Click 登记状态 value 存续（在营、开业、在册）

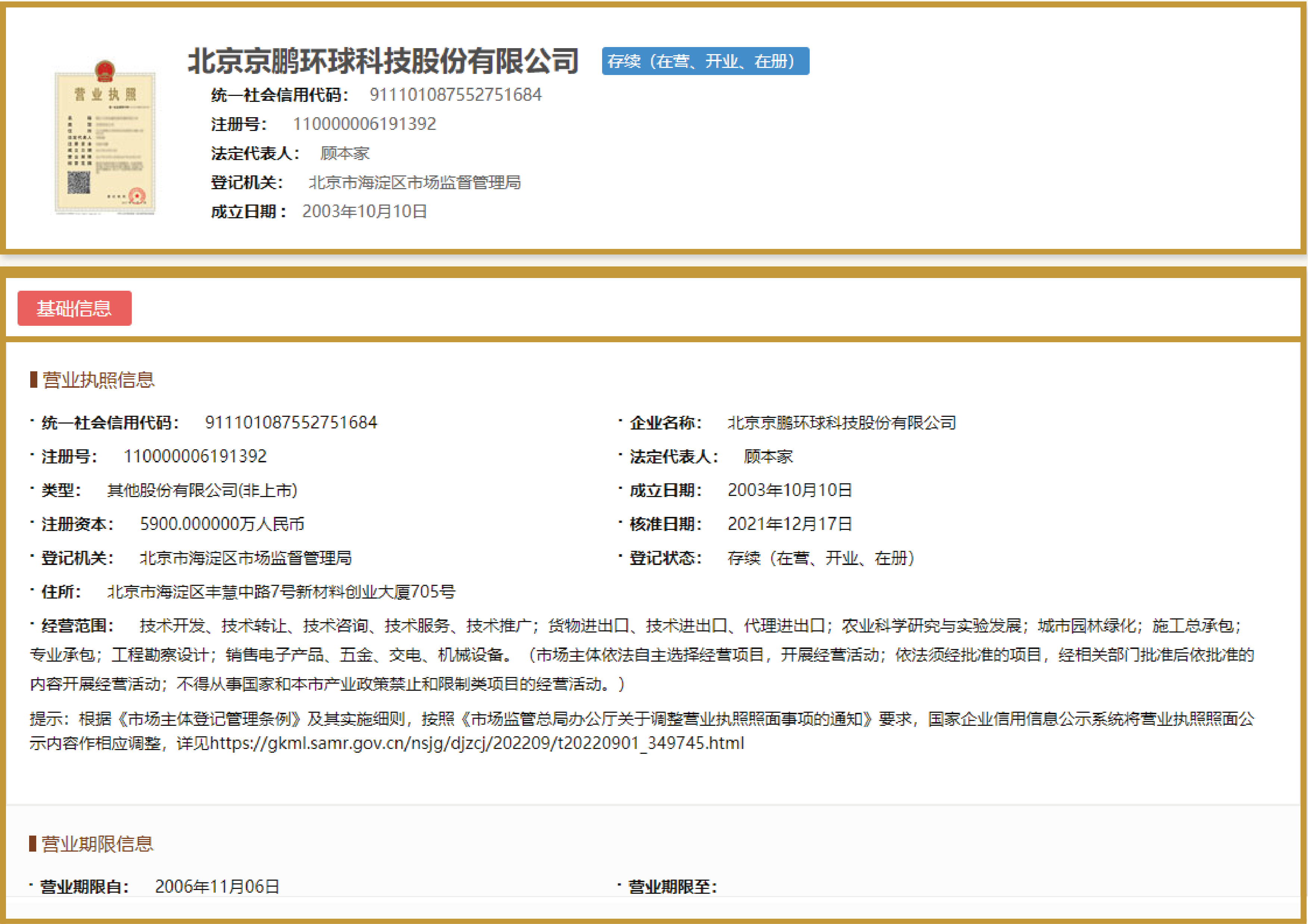(x=821, y=558)
